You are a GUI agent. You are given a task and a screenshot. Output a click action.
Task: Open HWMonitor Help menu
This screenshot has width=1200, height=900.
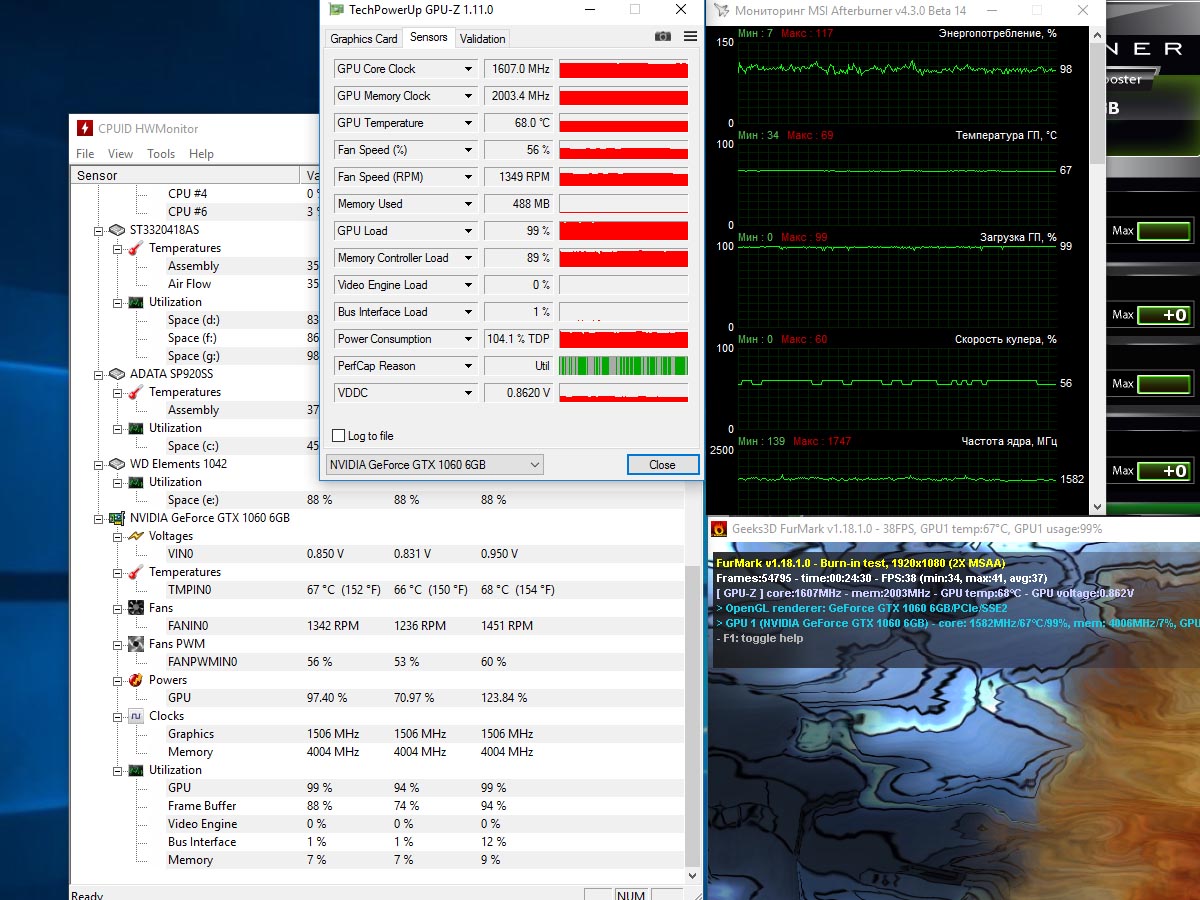(201, 154)
